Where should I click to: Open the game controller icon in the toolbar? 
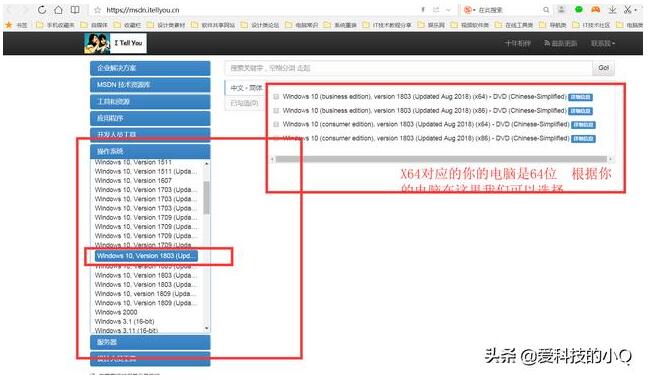(x=596, y=10)
